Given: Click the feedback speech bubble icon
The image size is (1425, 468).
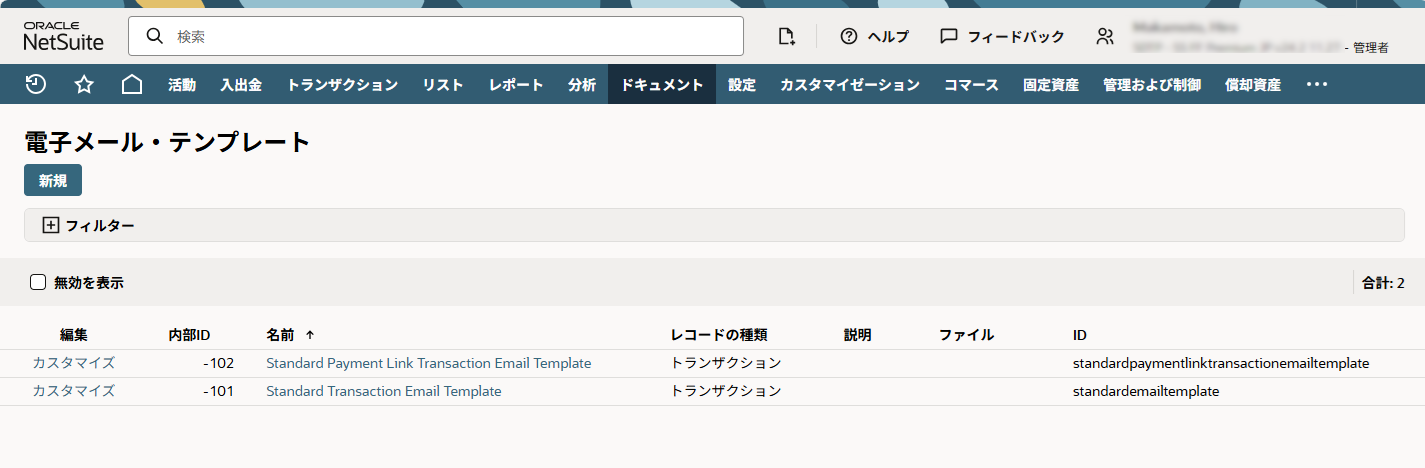Looking at the screenshot, I should pos(949,36).
